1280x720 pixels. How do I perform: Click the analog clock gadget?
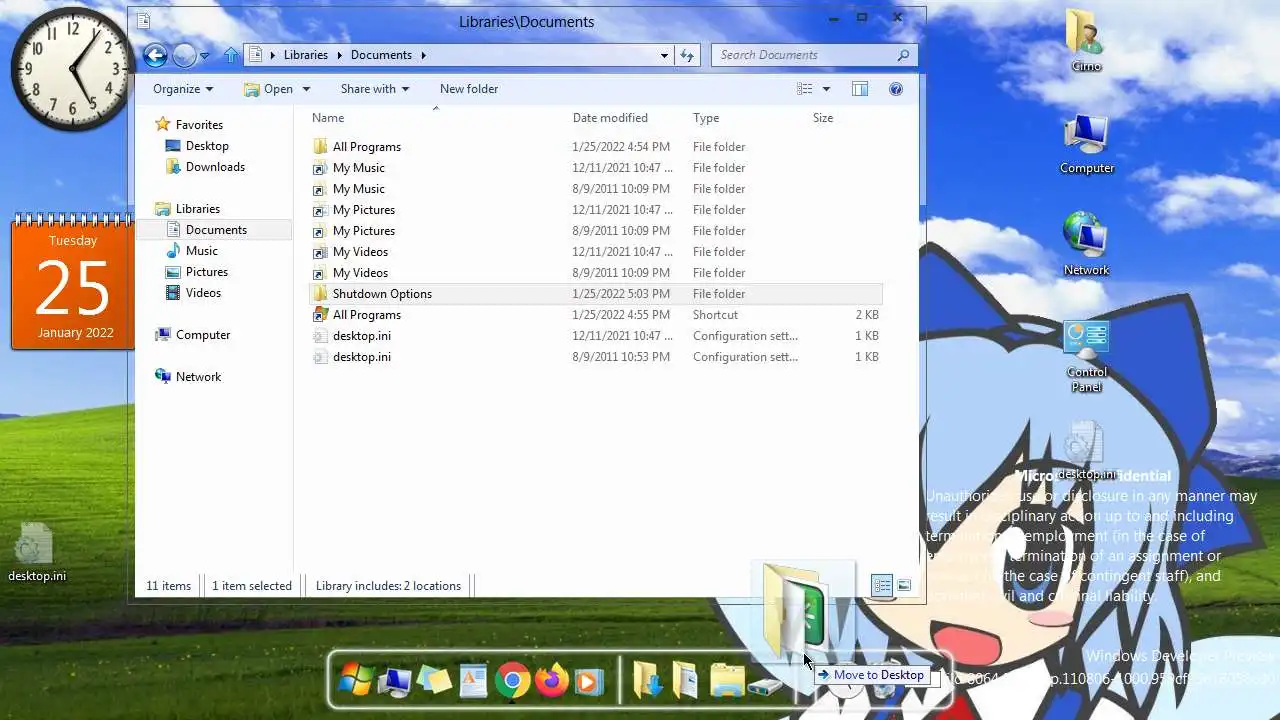pos(72,69)
